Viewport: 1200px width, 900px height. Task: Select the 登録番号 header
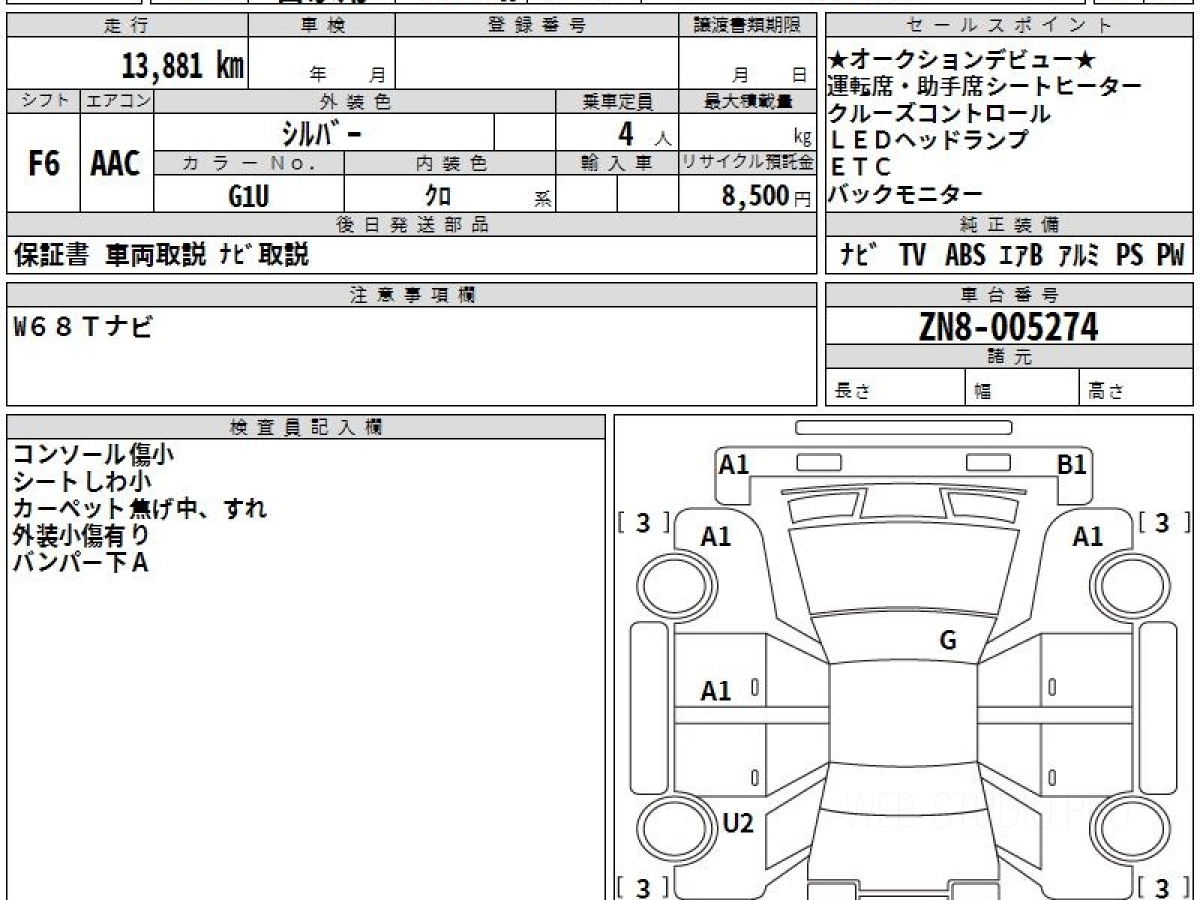537,26
